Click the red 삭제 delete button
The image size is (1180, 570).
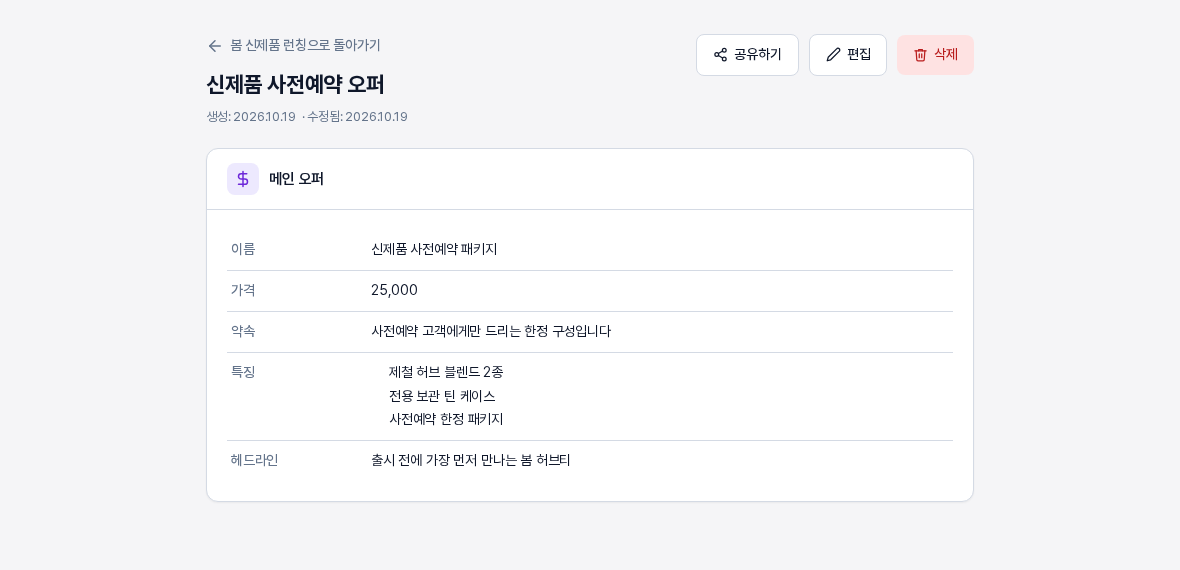point(935,55)
